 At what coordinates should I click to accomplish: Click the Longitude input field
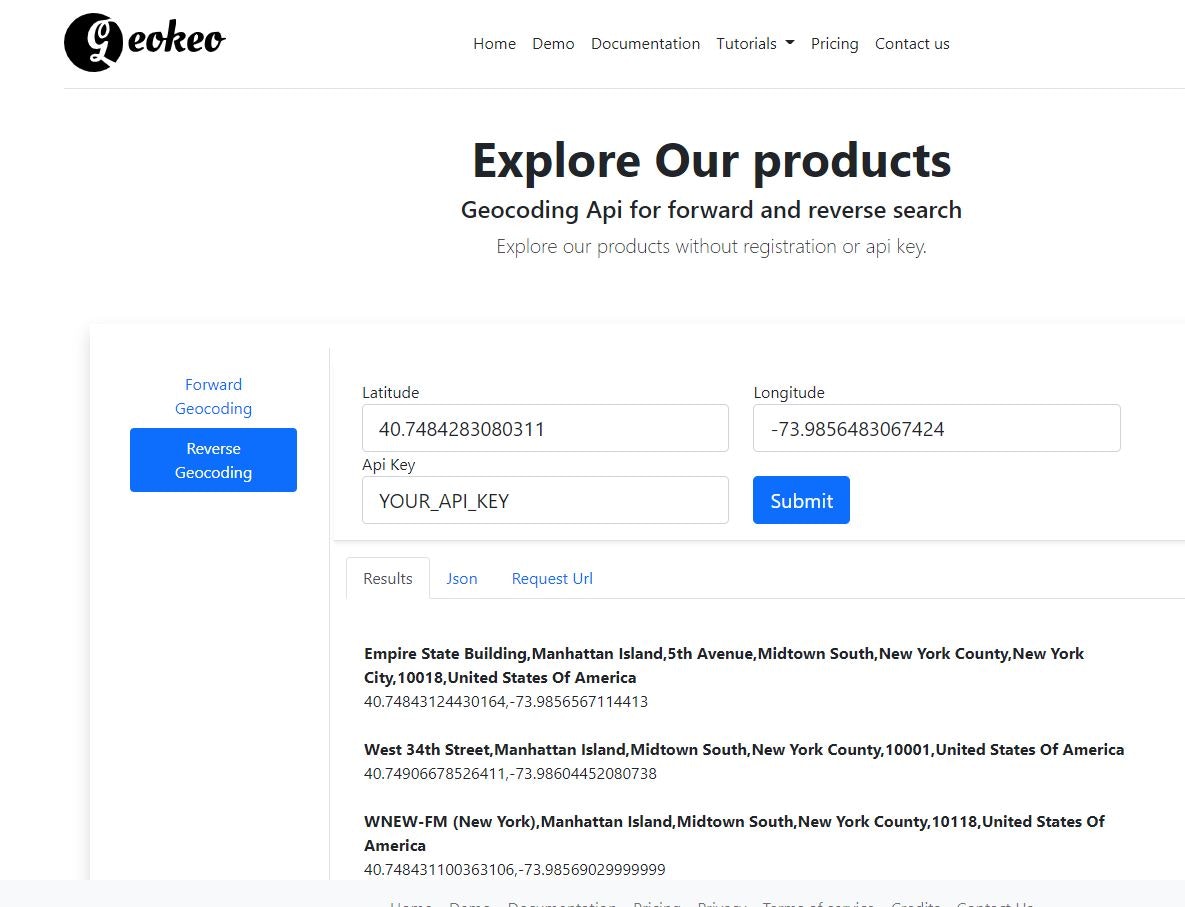936,428
